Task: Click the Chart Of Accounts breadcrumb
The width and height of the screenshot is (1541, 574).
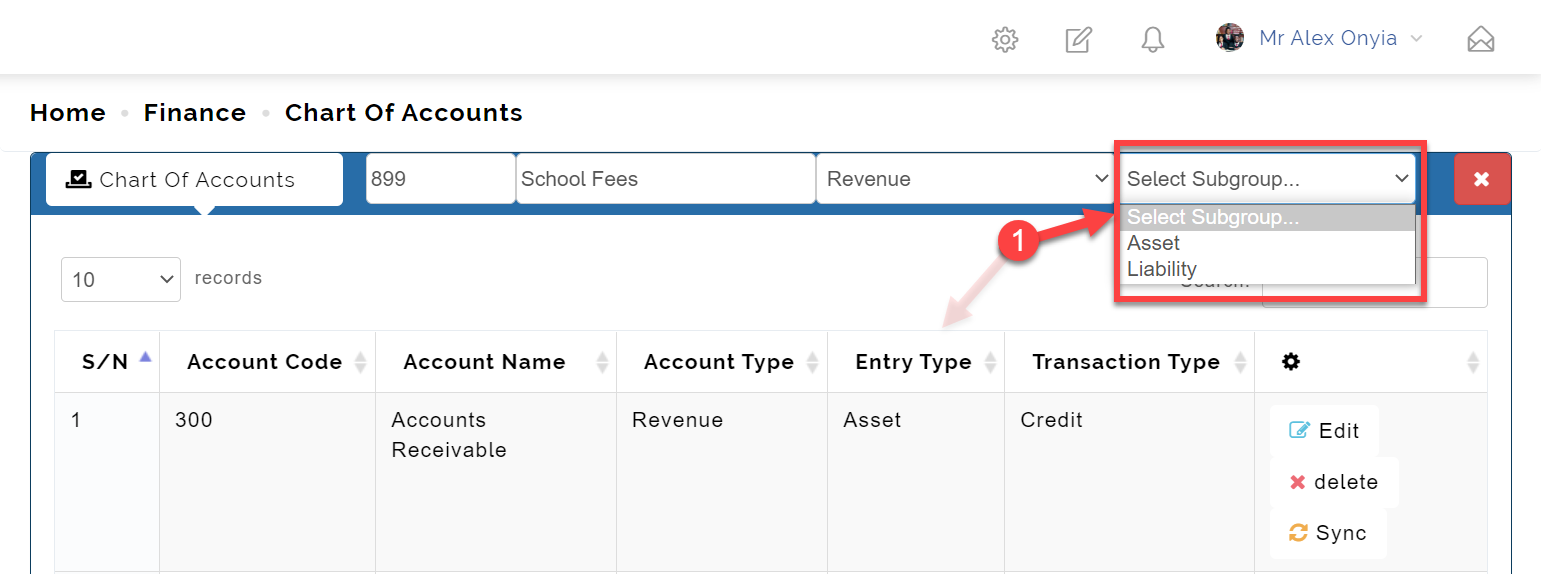Action: (x=404, y=113)
